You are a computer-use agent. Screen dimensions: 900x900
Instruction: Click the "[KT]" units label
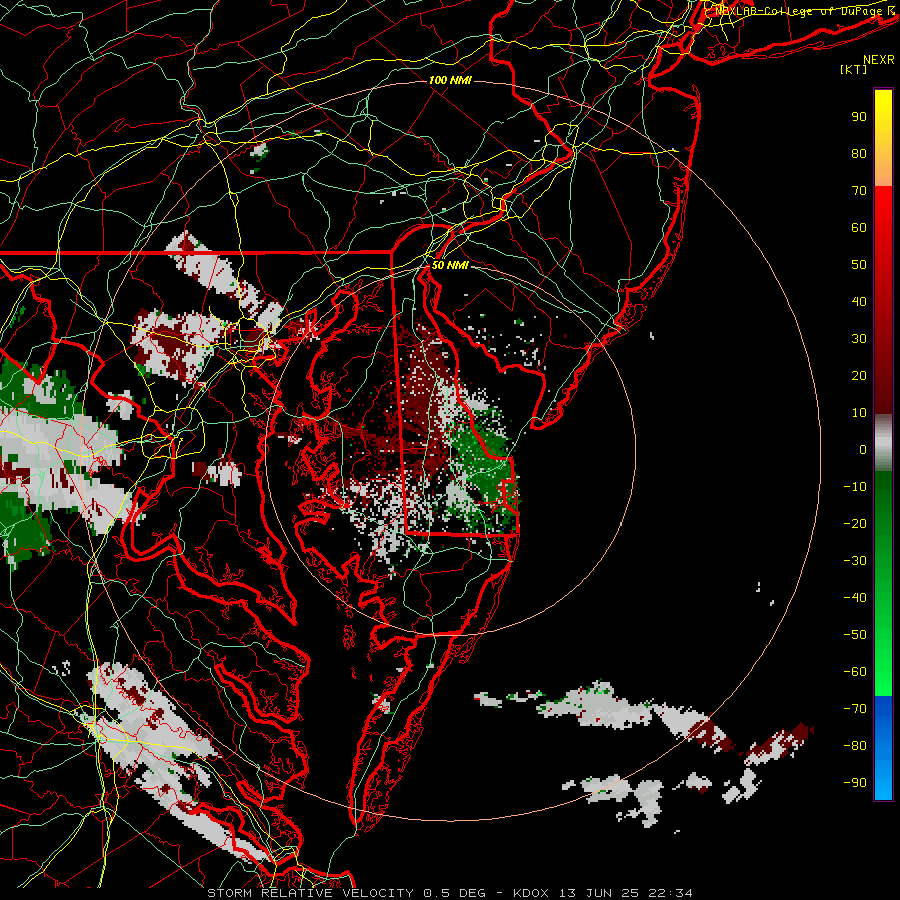click(853, 69)
